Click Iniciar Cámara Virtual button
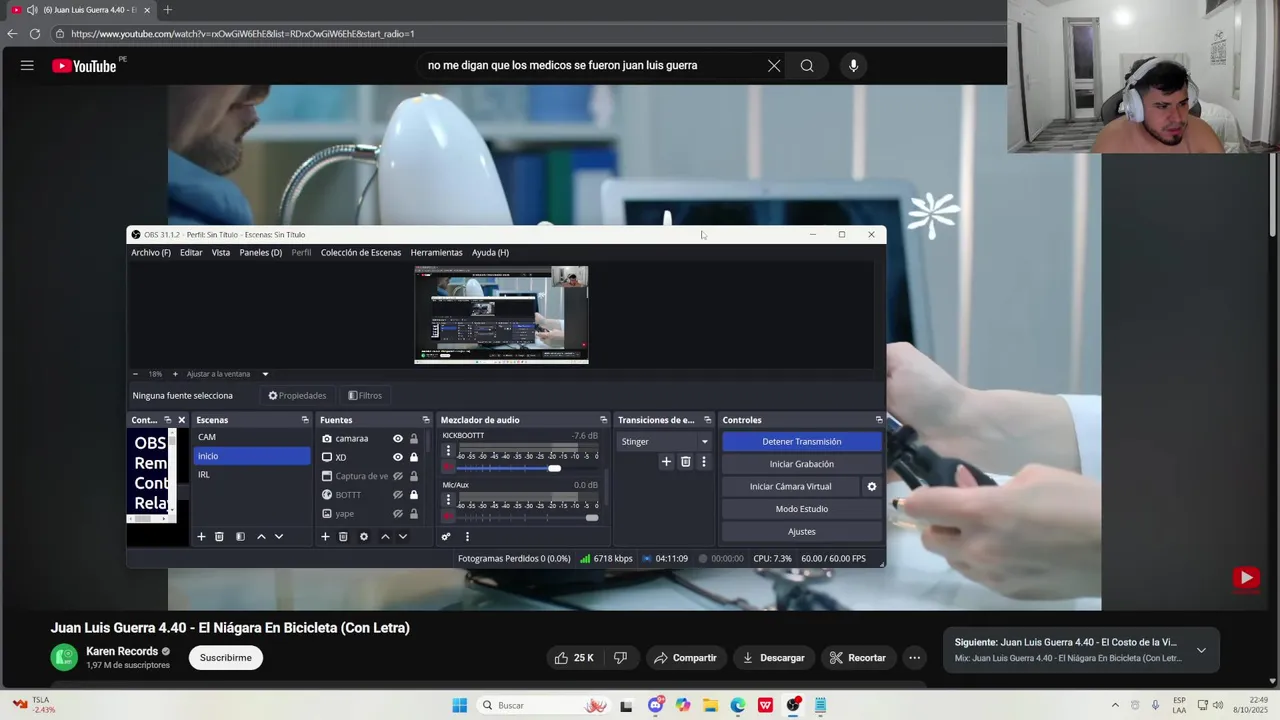The height and width of the screenshot is (720, 1280). [x=791, y=487]
